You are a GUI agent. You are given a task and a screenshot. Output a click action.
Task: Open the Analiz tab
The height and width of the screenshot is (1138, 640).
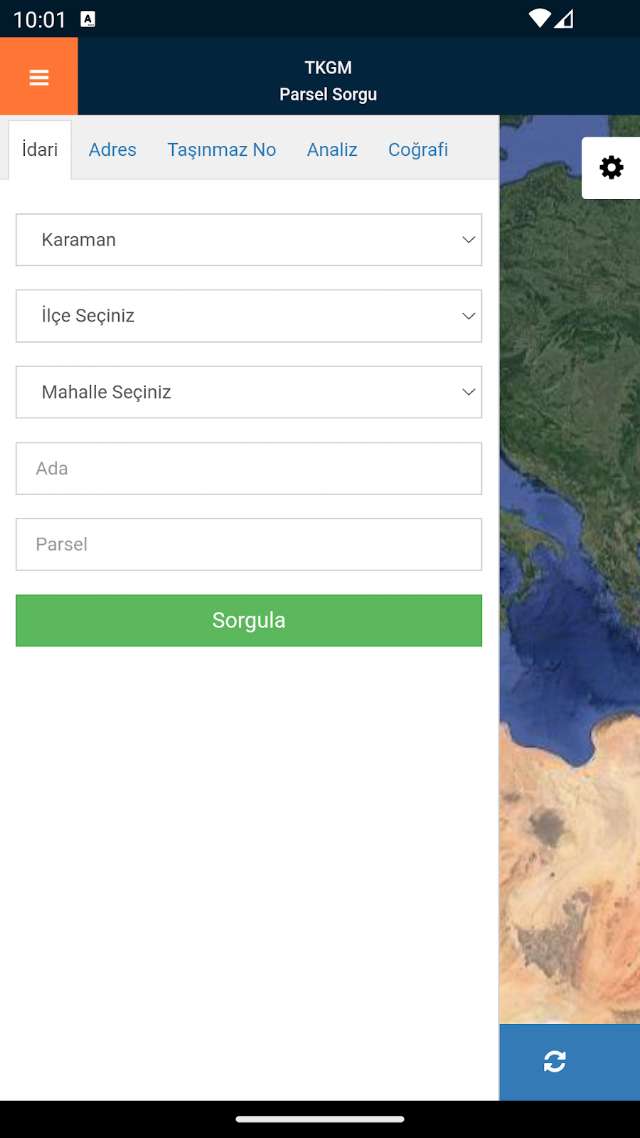(332, 150)
